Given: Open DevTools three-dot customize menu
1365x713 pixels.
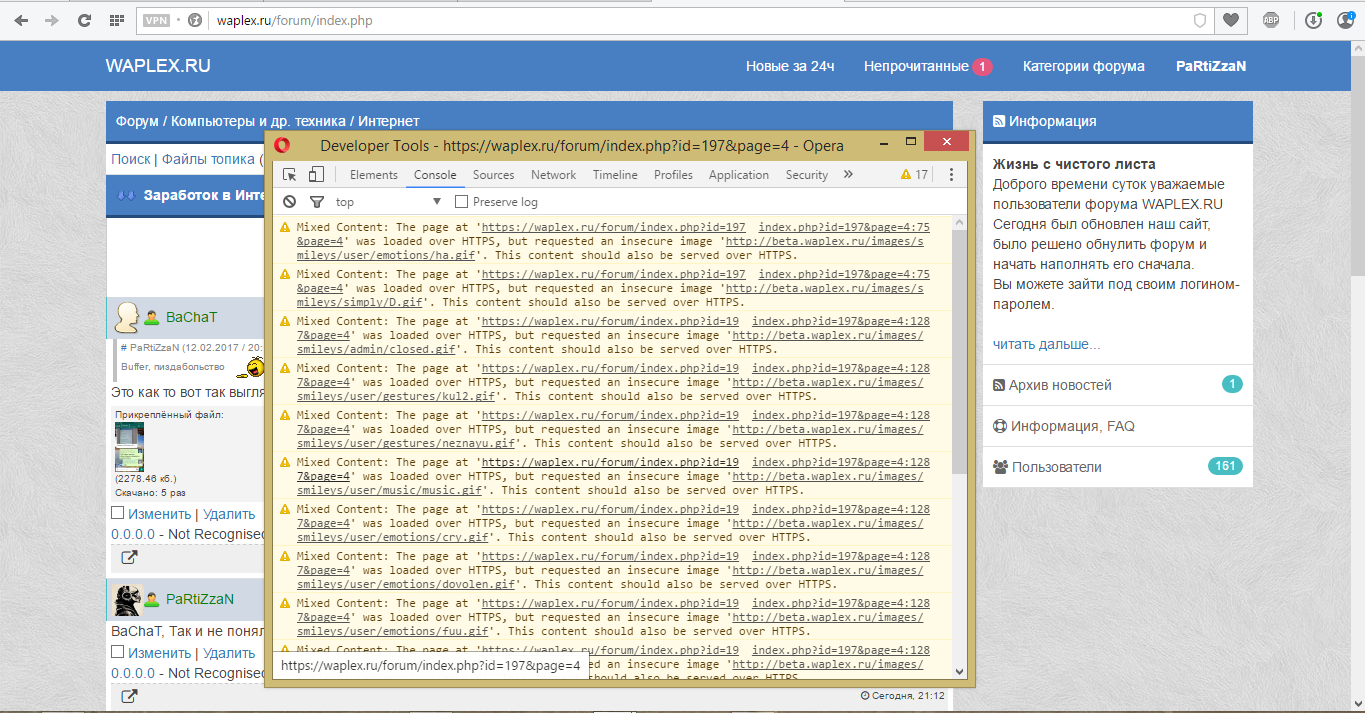Looking at the screenshot, I should click(x=951, y=175).
